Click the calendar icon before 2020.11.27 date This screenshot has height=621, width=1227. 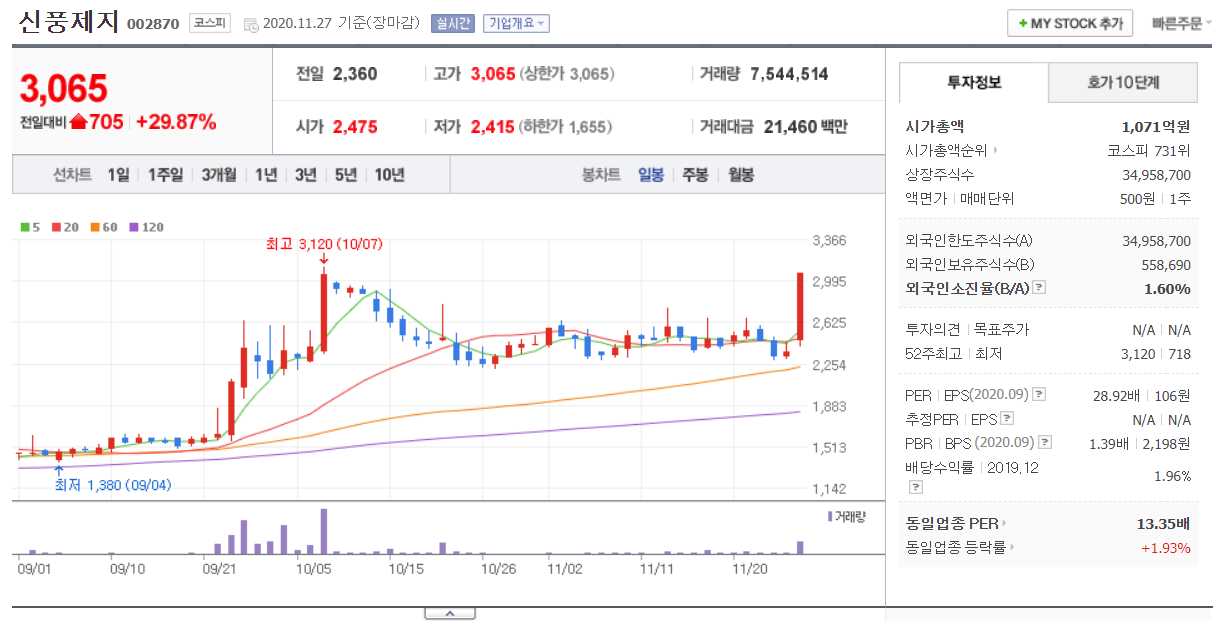250,24
